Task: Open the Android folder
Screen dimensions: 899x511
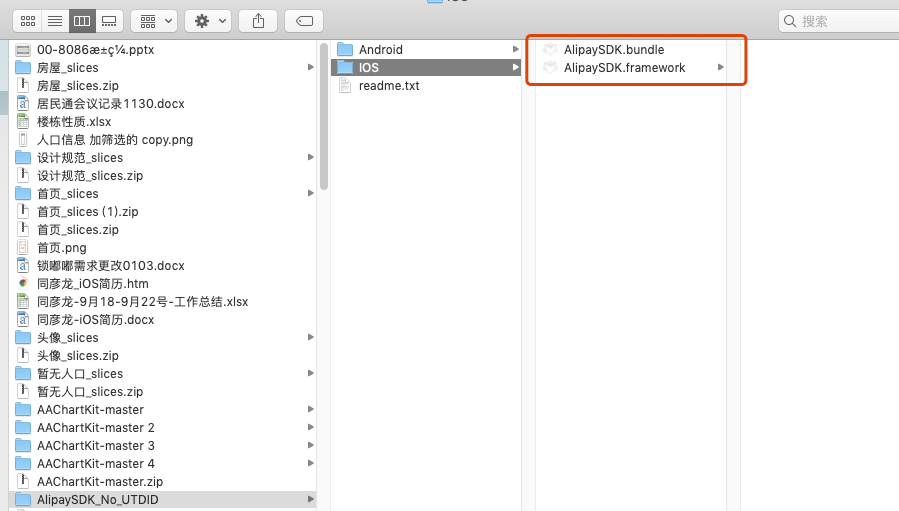Action: [426, 50]
